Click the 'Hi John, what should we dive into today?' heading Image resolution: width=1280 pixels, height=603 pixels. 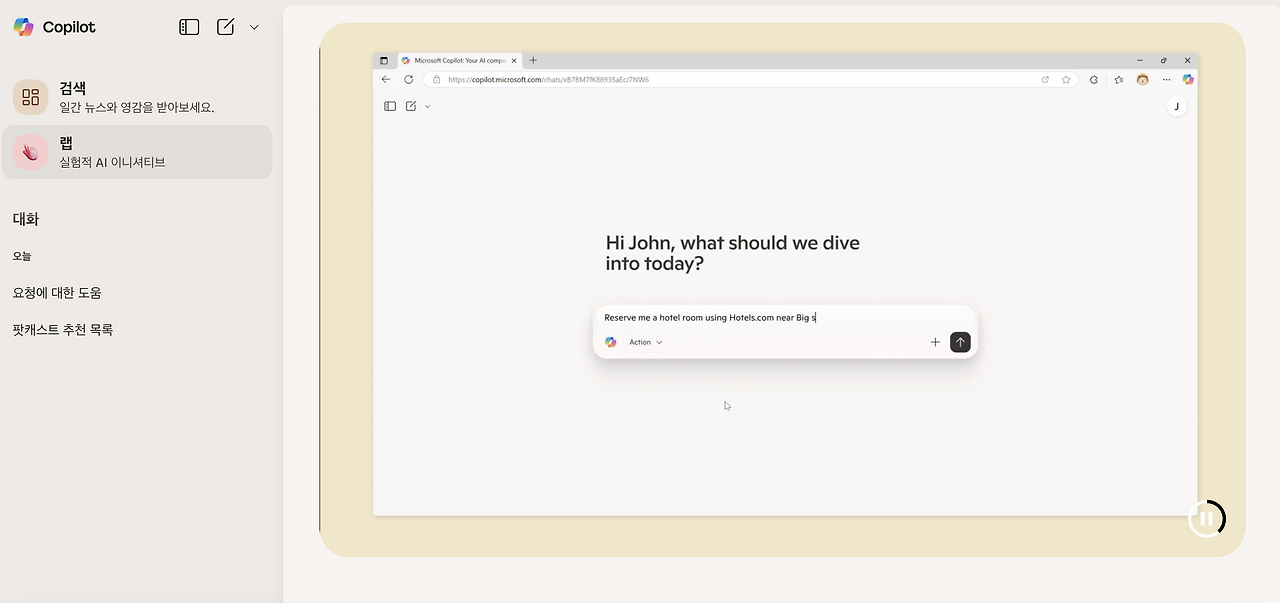point(732,253)
